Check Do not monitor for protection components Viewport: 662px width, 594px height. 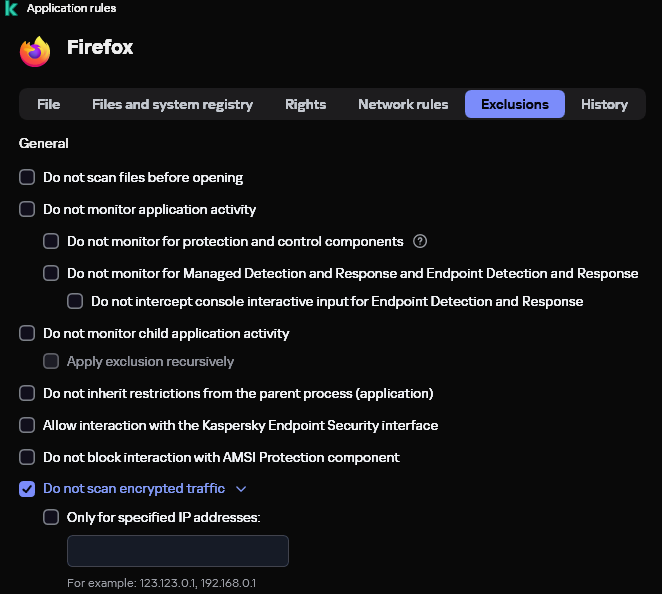51,241
